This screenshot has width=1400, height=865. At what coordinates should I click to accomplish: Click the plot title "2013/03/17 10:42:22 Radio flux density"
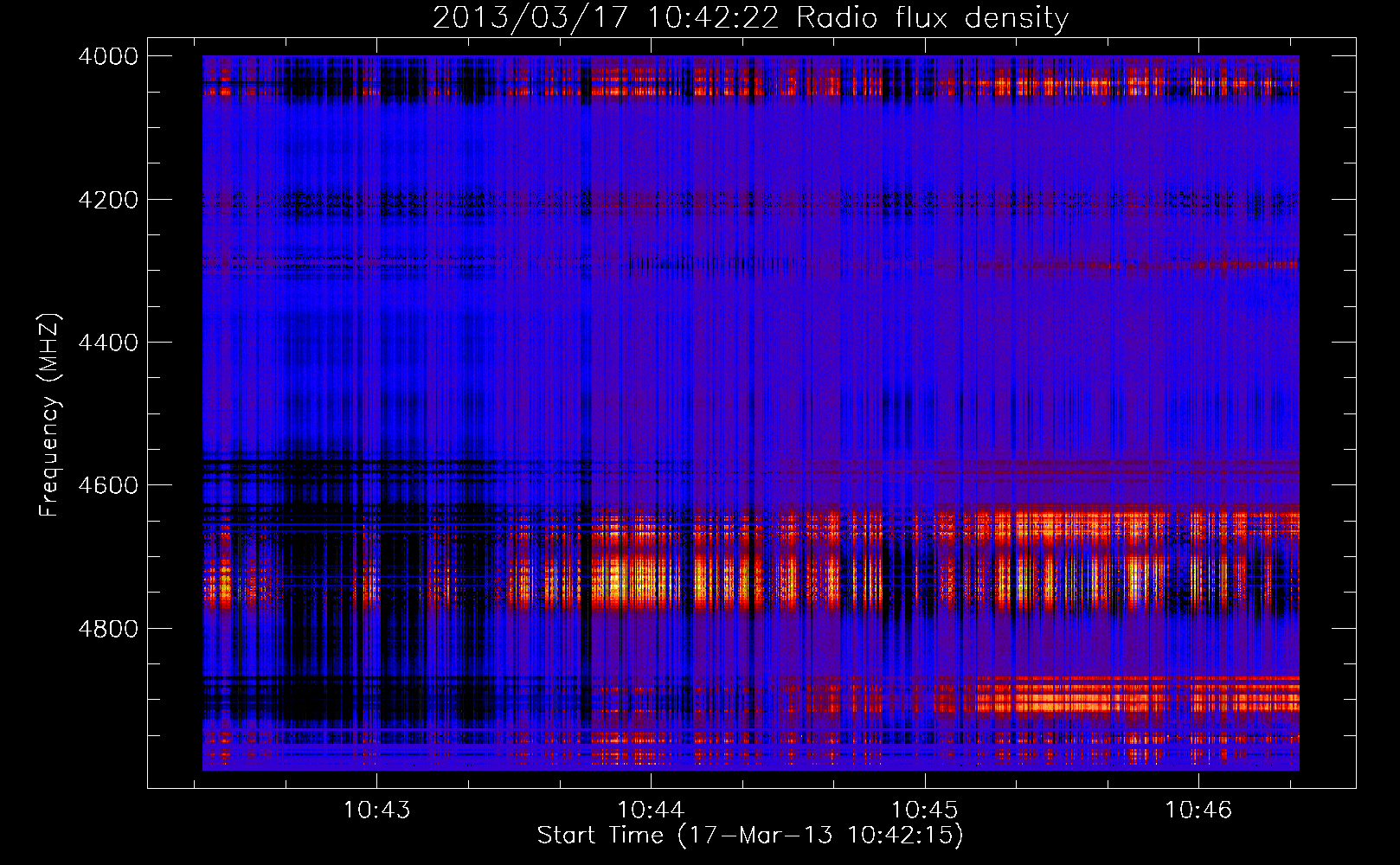click(750, 17)
